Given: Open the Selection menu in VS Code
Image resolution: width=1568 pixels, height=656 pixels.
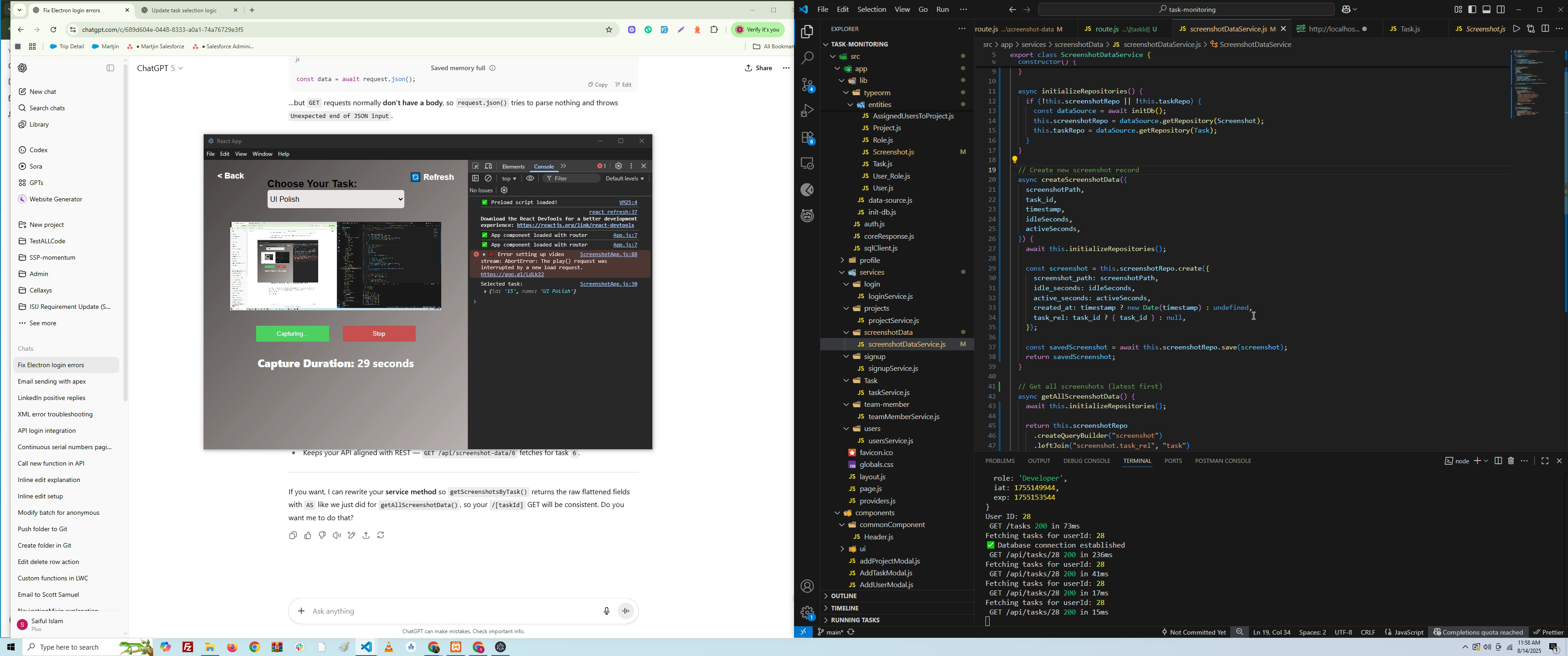Looking at the screenshot, I should tap(871, 10).
